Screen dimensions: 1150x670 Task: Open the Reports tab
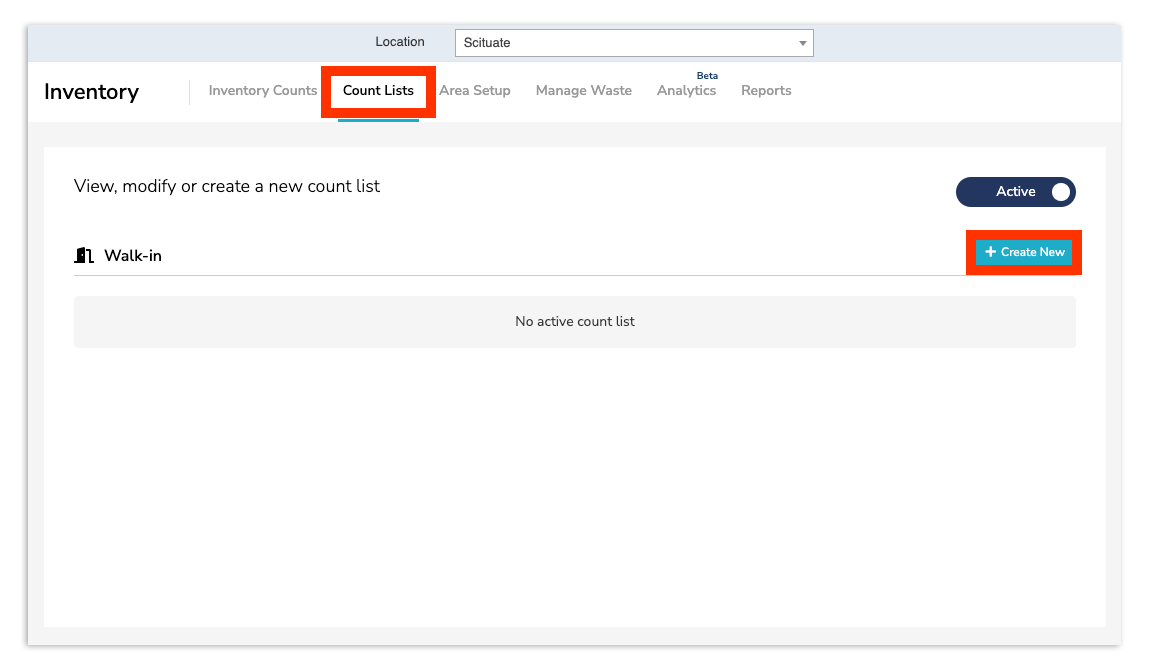click(x=766, y=90)
